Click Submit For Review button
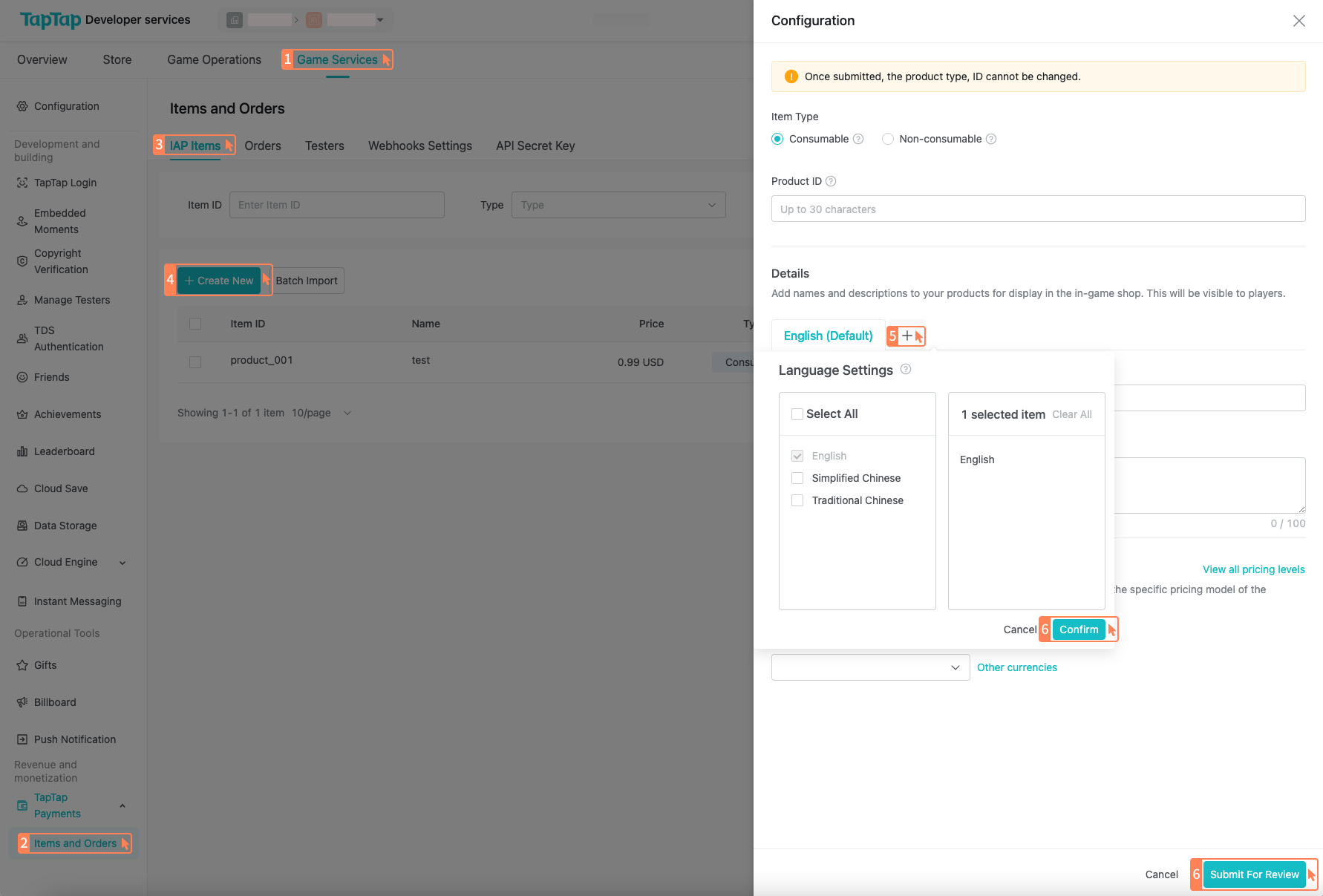This screenshot has height=896, width=1323. click(1255, 874)
